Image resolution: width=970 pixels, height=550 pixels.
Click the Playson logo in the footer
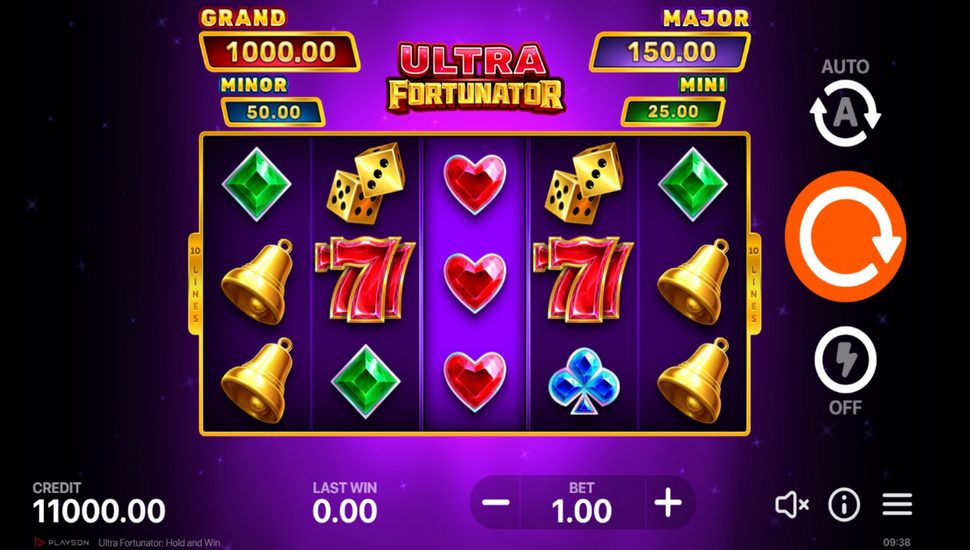pyautogui.click(x=61, y=543)
